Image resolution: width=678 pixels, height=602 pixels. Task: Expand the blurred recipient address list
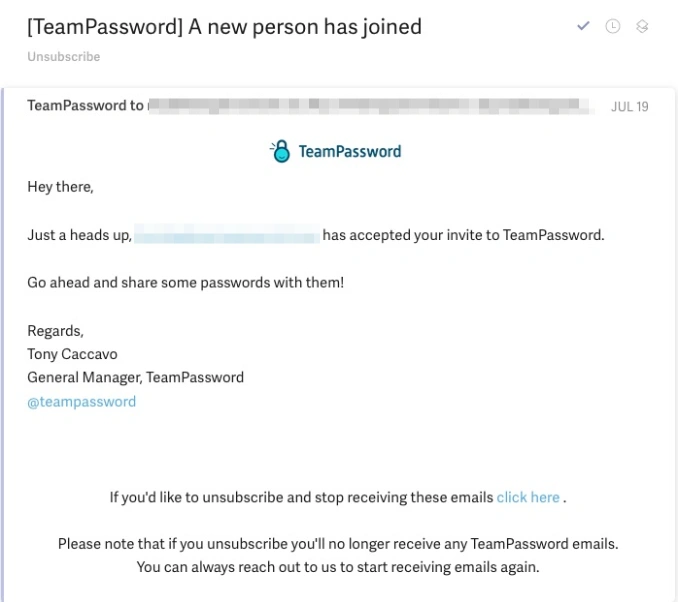point(371,106)
